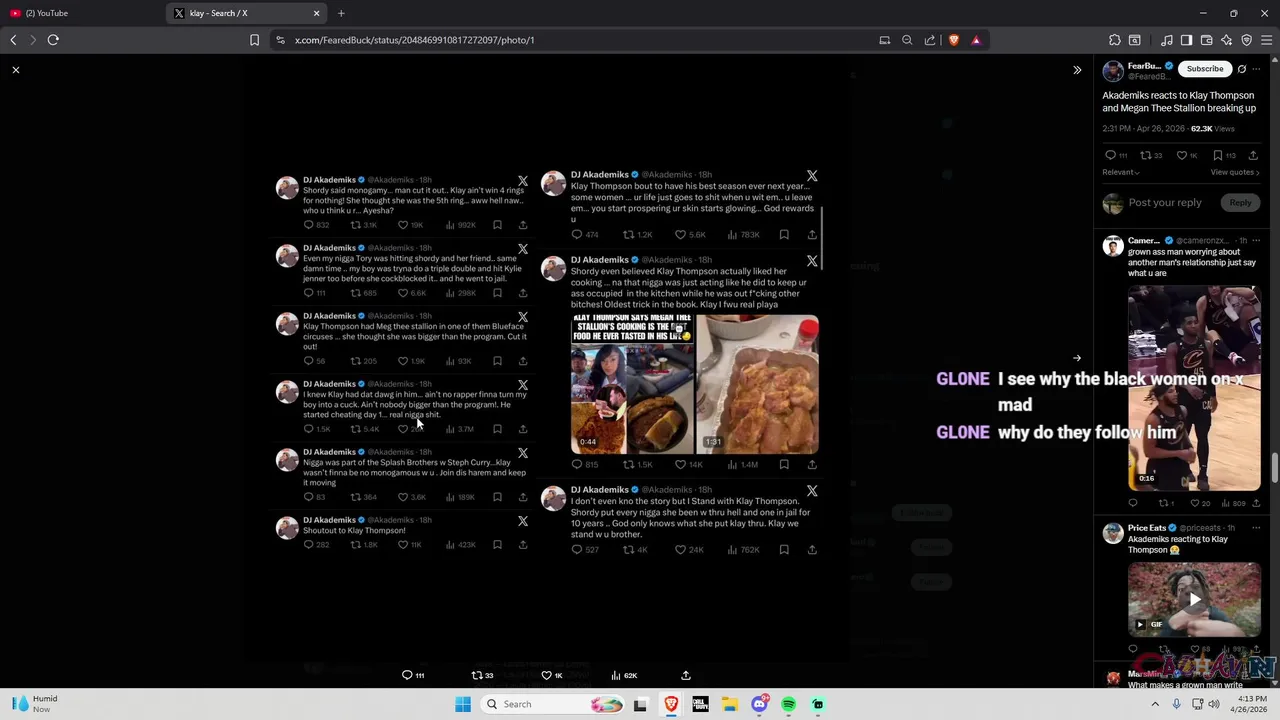Open the Brave Wallet icon
Image resolution: width=1280 pixels, height=720 pixels.
point(1207,40)
